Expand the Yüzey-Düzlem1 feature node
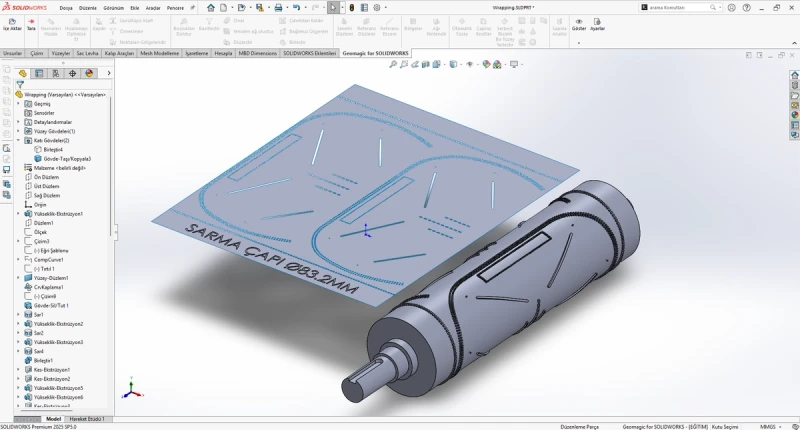This screenshot has width=800, height=430. coord(18,278)
